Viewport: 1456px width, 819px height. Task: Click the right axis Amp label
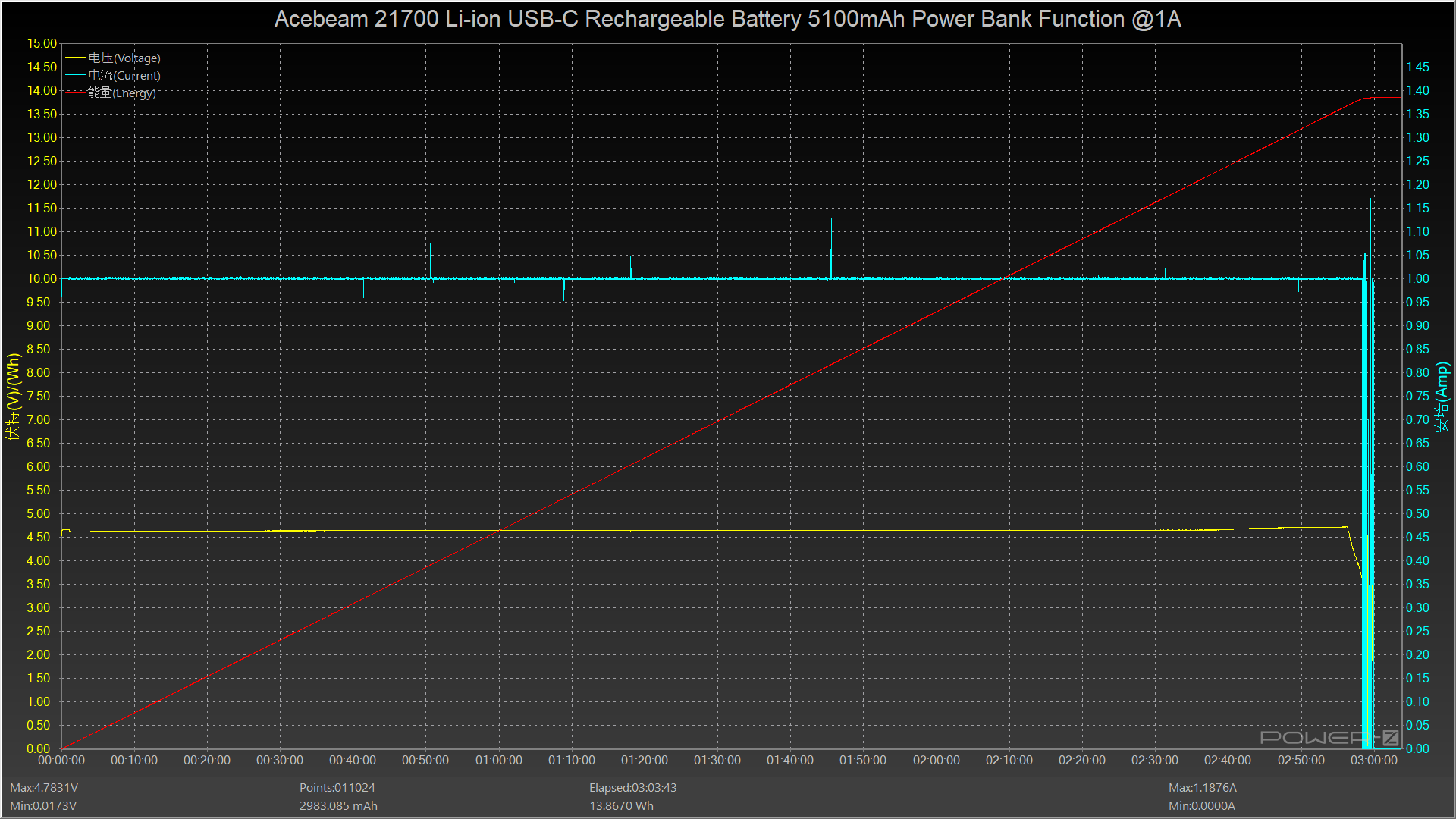1442,397
